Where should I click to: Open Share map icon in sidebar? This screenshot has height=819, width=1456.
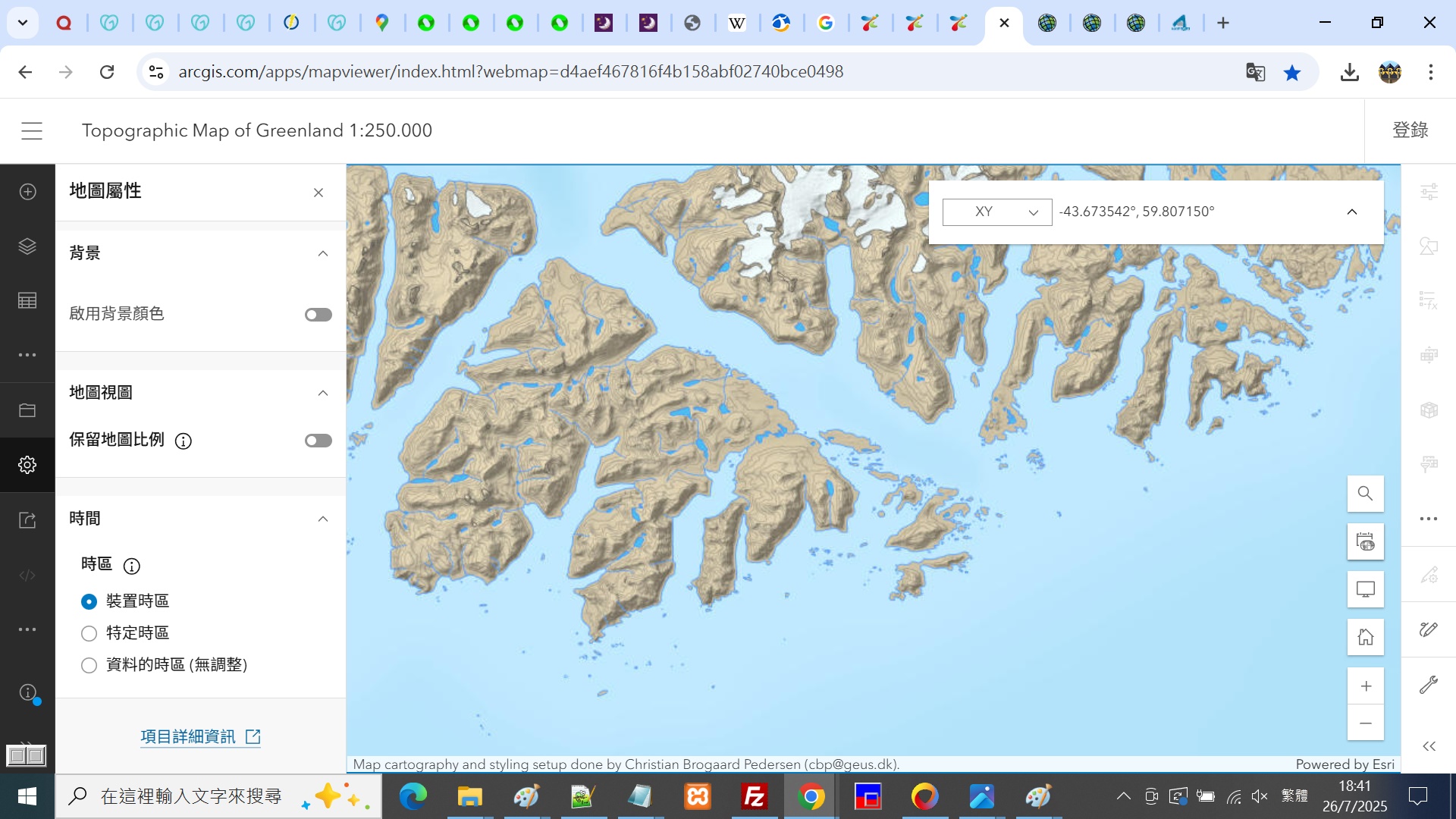point(27,520)
